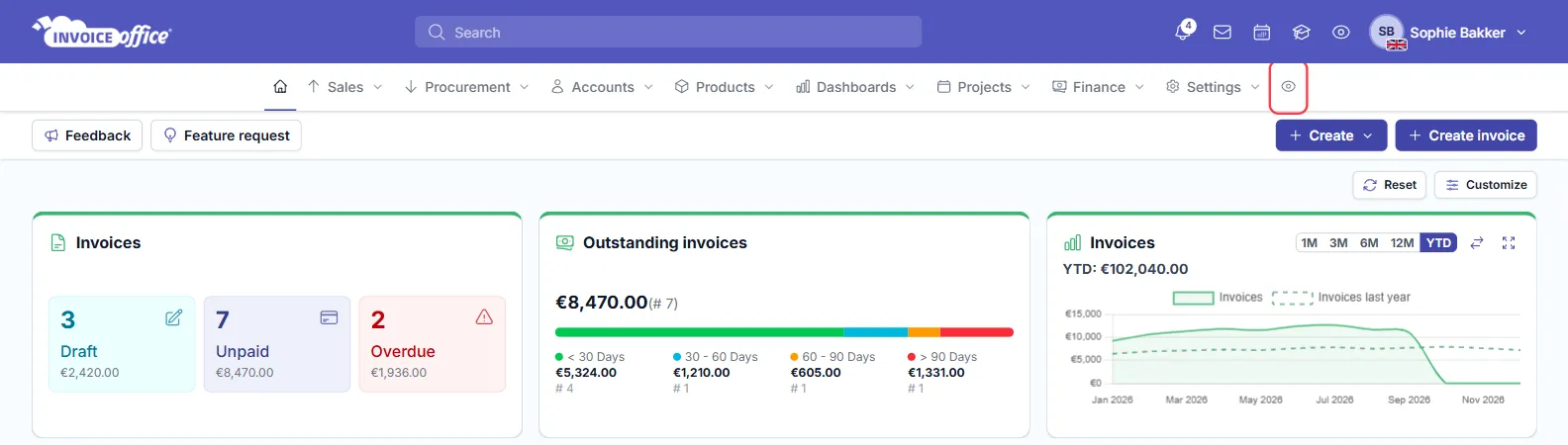1568x445 pixels.
Task: Go to the home icon tab
Action: 280,87
